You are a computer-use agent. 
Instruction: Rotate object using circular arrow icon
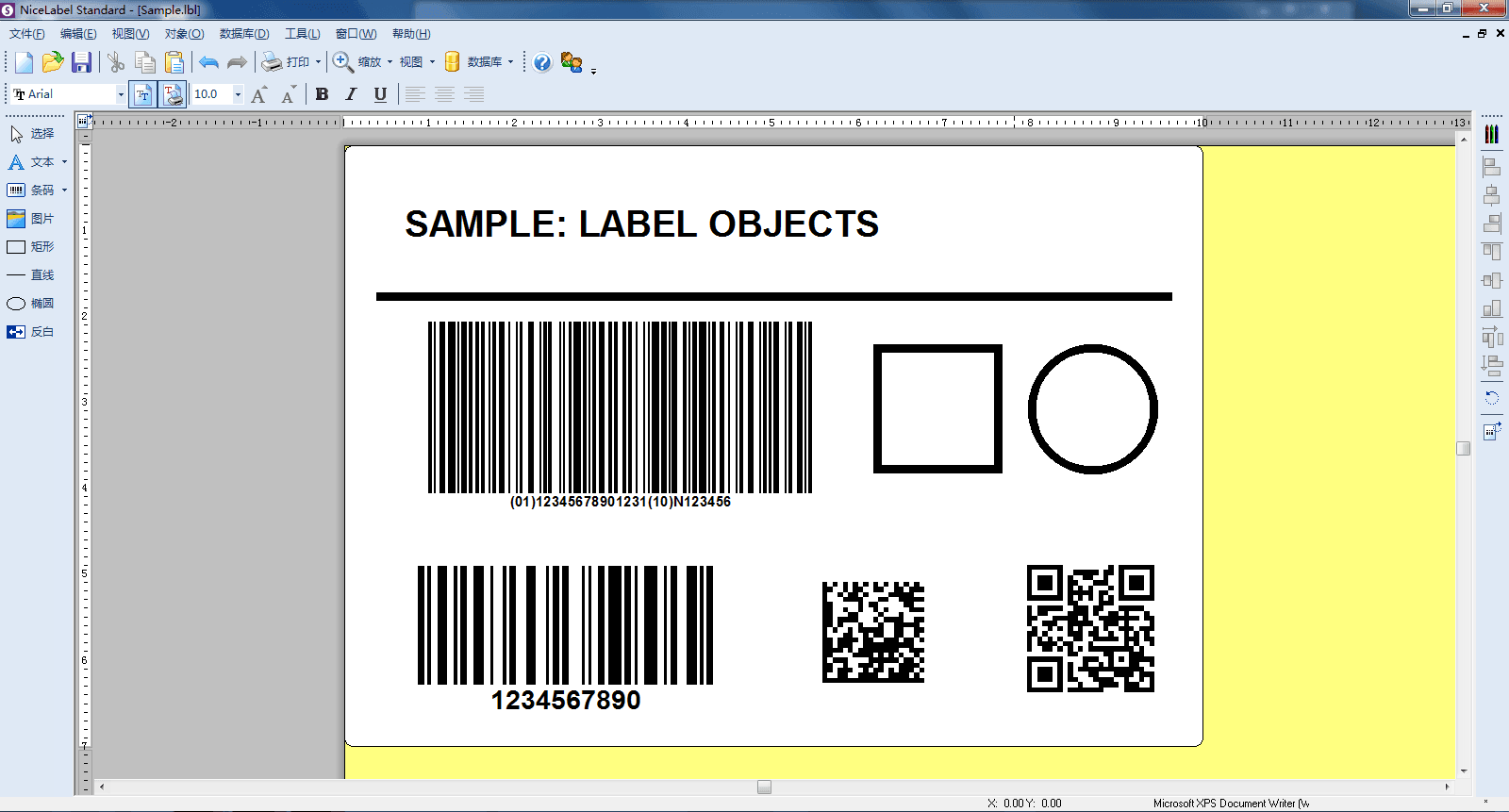coord(1491,397)
